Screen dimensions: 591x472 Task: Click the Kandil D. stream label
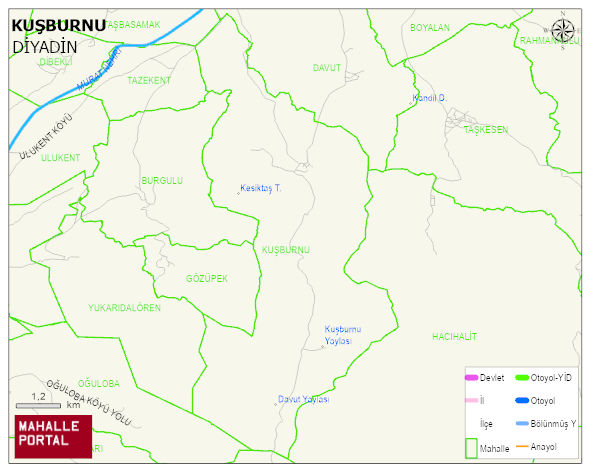[429, 98]
